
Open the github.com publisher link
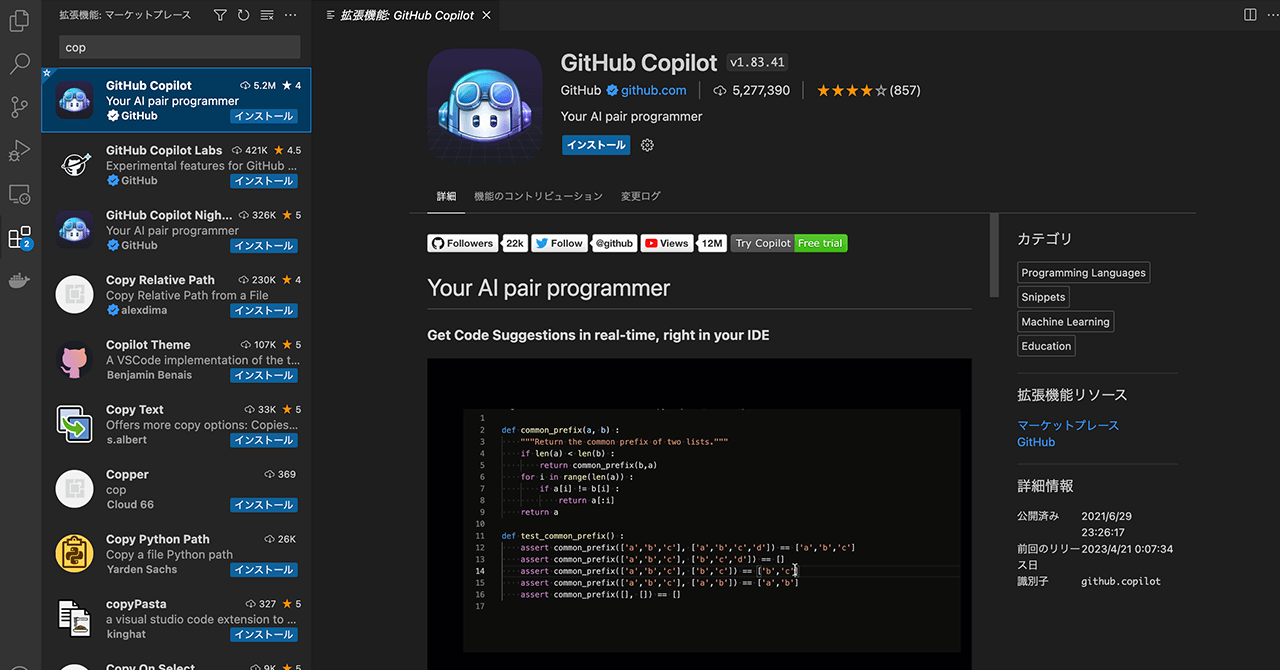tap(653, 90)
